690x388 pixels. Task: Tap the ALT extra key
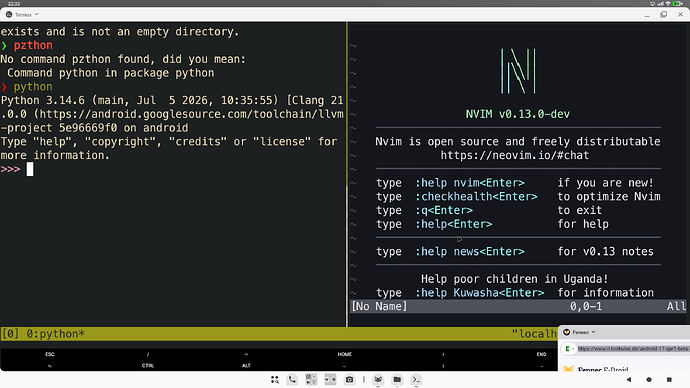[246, 366]
